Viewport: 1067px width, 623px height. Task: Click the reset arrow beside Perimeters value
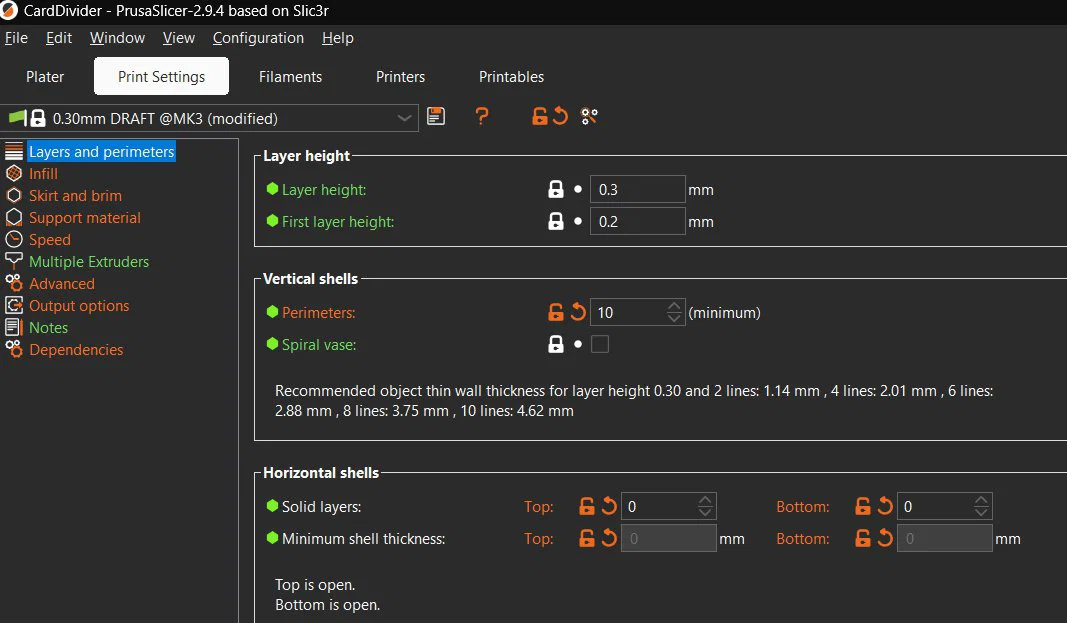(578, 312)
